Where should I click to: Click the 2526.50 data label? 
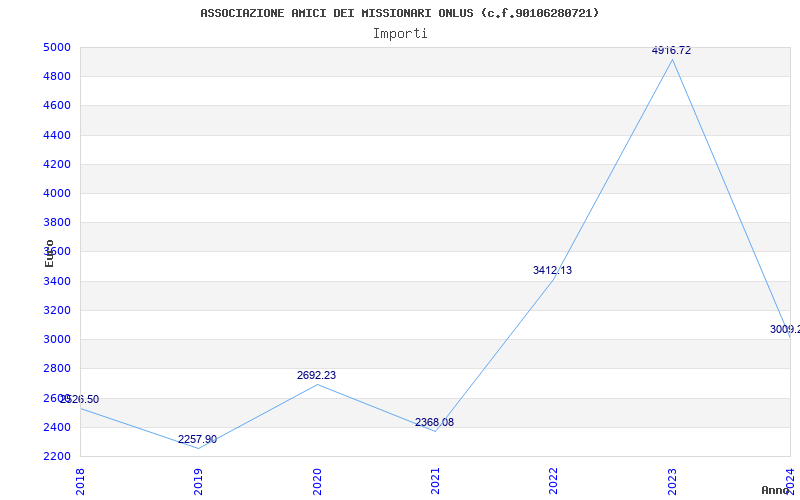[x=79, y=399]
